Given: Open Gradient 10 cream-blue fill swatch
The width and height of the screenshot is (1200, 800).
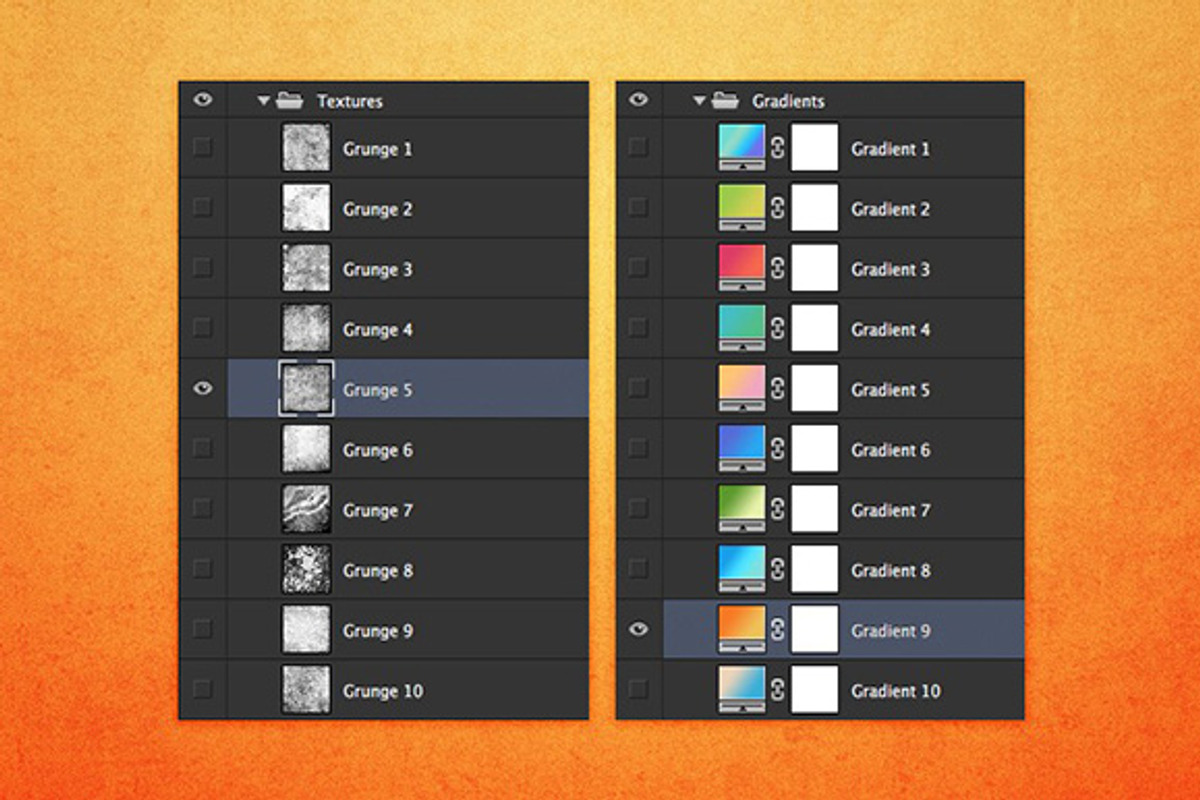Looking at the screenshot, I should [x=742, y=689].
